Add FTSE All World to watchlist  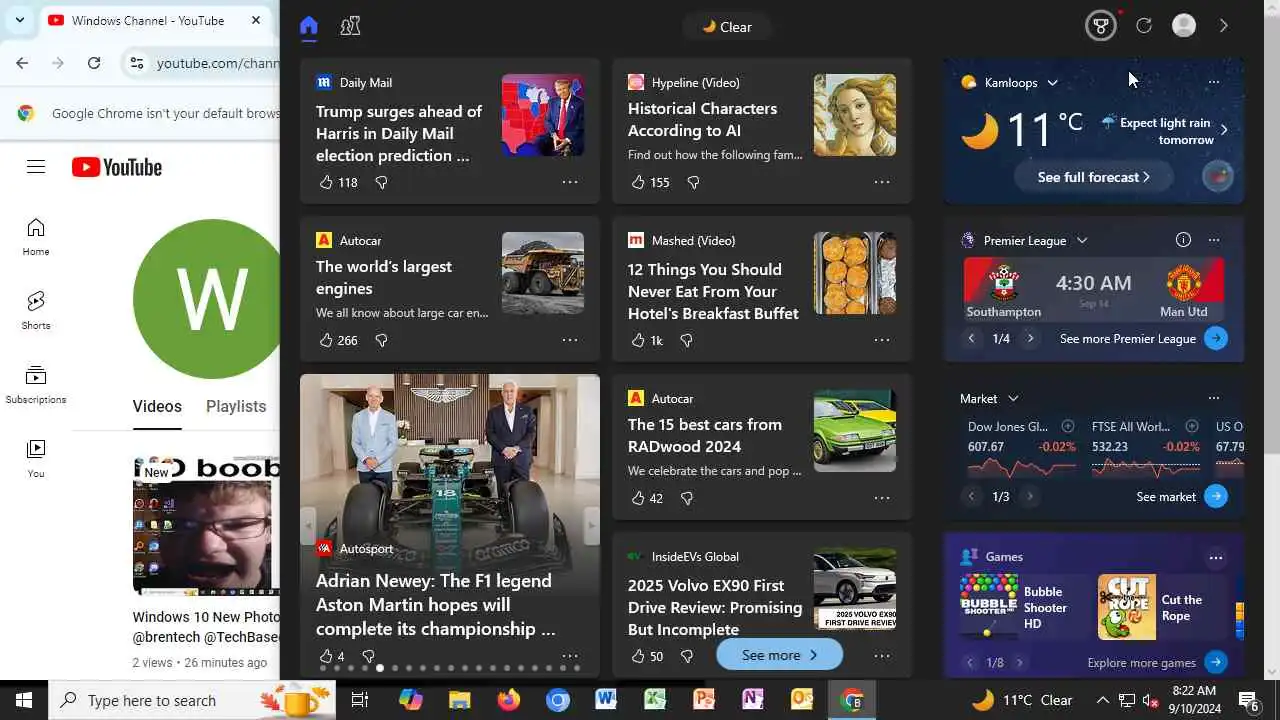(1191, 426)
